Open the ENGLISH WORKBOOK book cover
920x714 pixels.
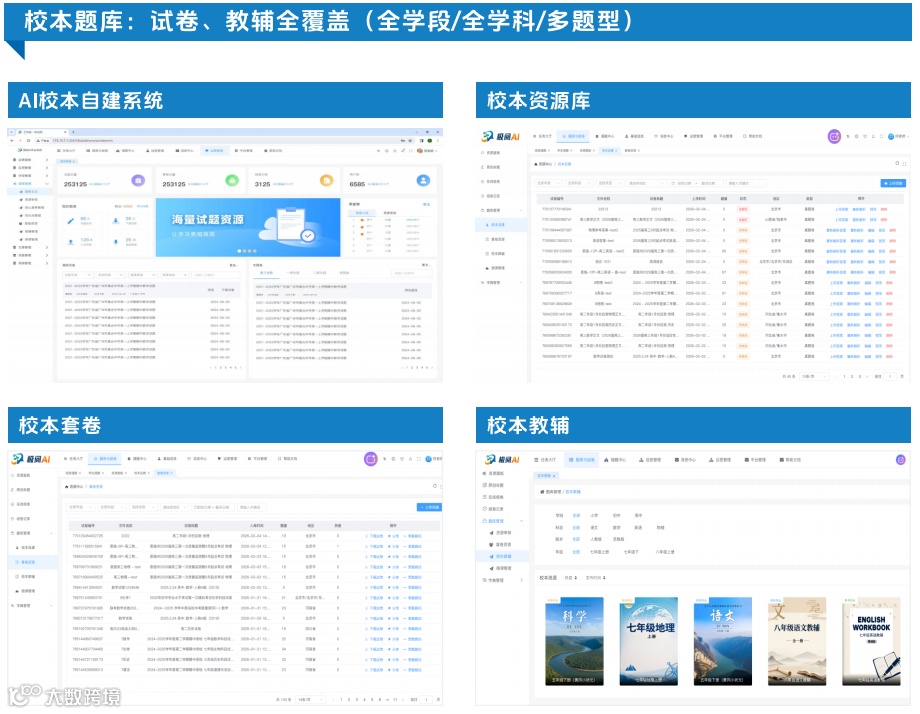click(871, 641)
